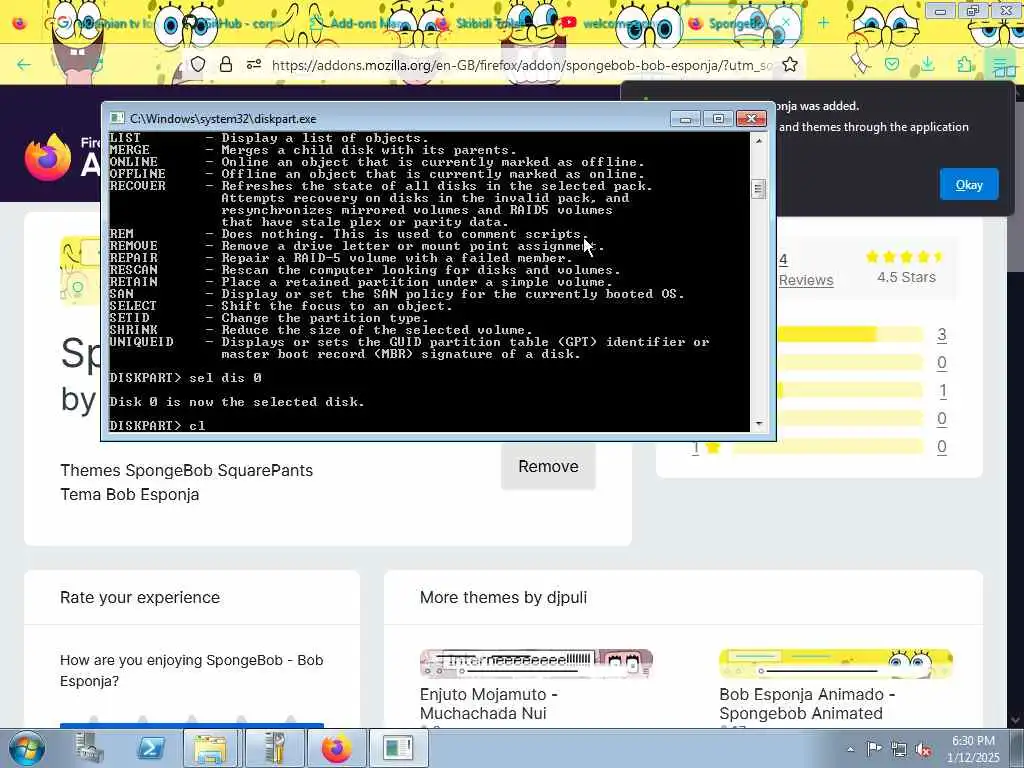Open Bob Esponja Animado - Spongebob Animated link

[x=807, y=704]
